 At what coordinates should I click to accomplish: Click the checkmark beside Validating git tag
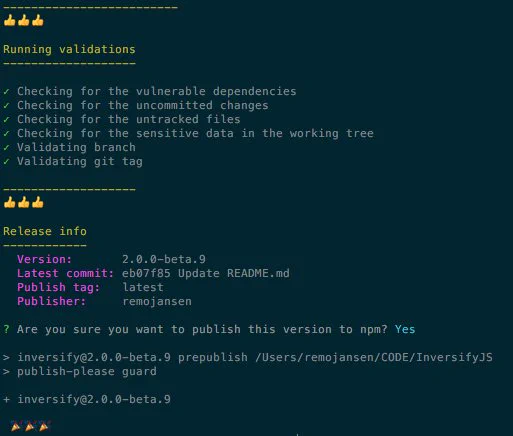[6, 161]
